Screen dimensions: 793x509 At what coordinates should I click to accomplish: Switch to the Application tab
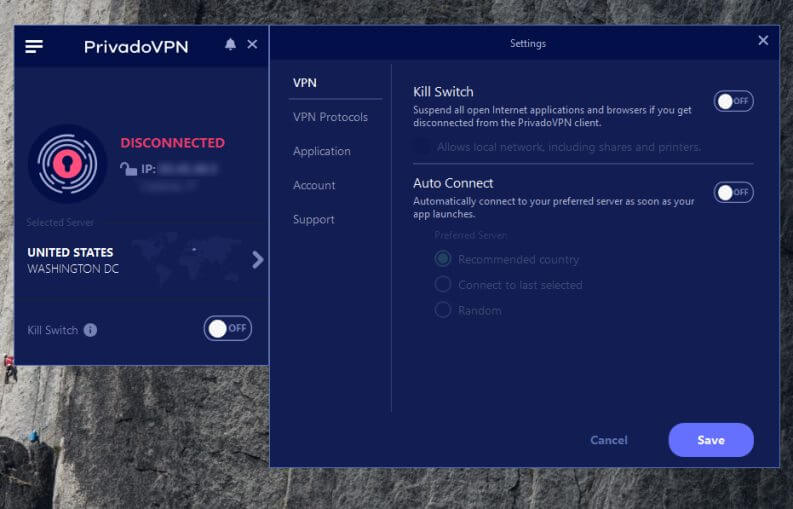point(322,151)
